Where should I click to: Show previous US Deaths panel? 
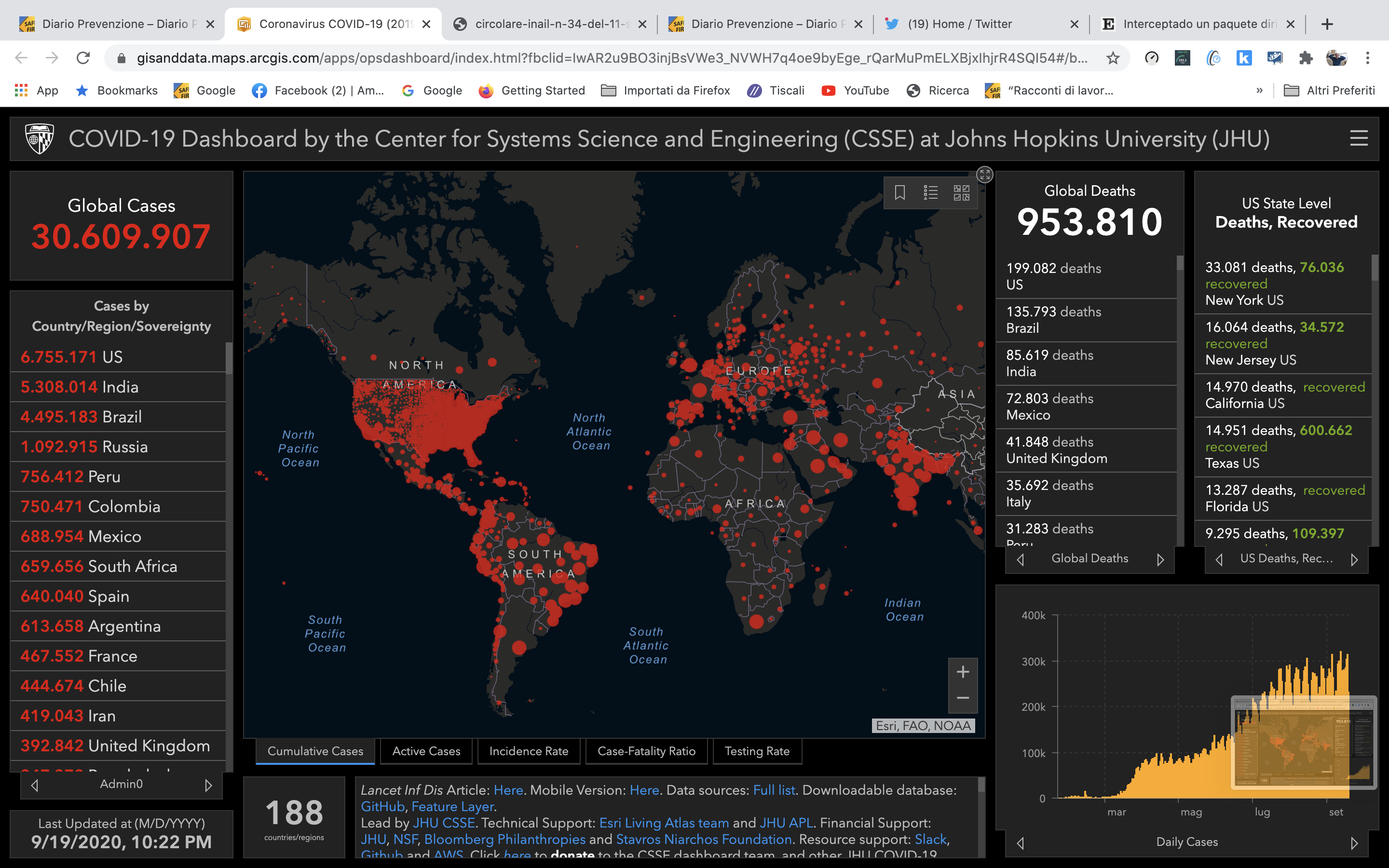point(1219,559)
